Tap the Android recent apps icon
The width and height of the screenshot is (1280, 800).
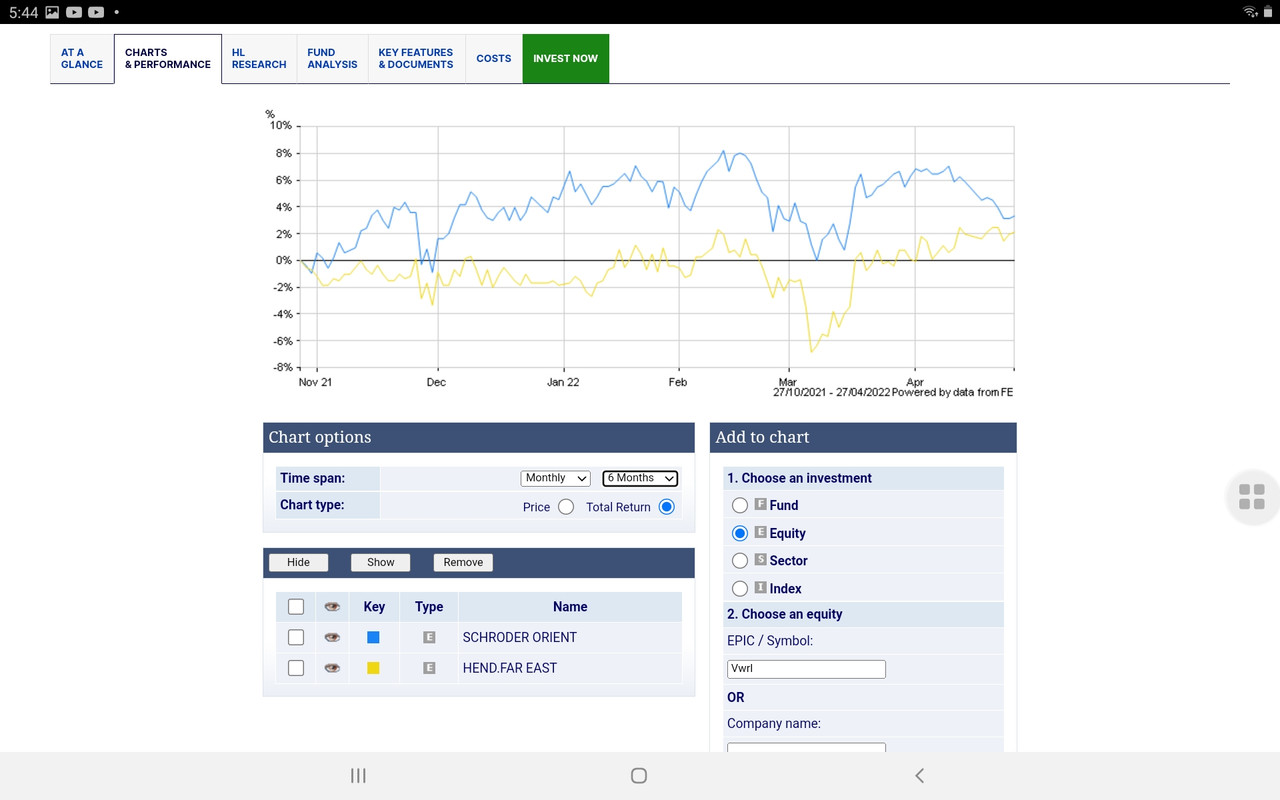click(x=358, y=775)
